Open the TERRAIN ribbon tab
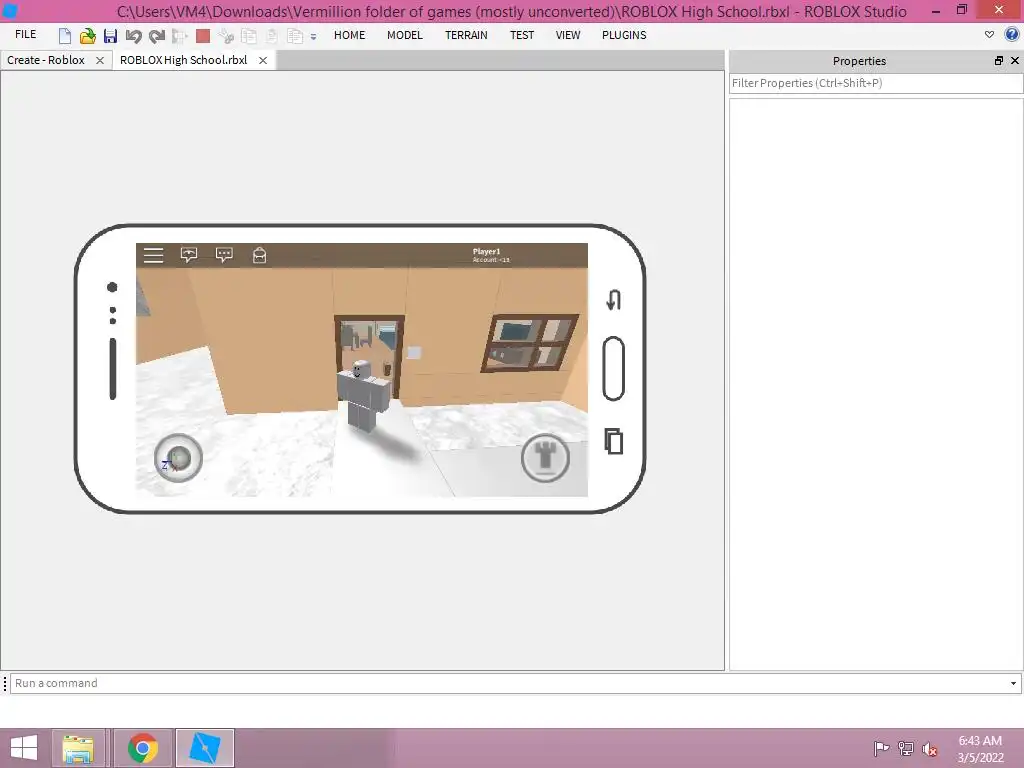1024x768 pixels. 466,35
